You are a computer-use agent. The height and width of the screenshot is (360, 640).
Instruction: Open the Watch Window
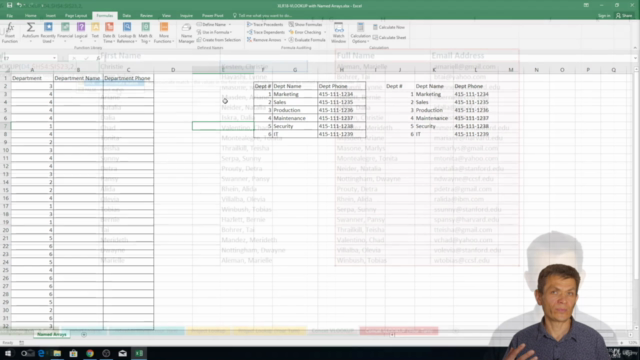tap(338, 33)
